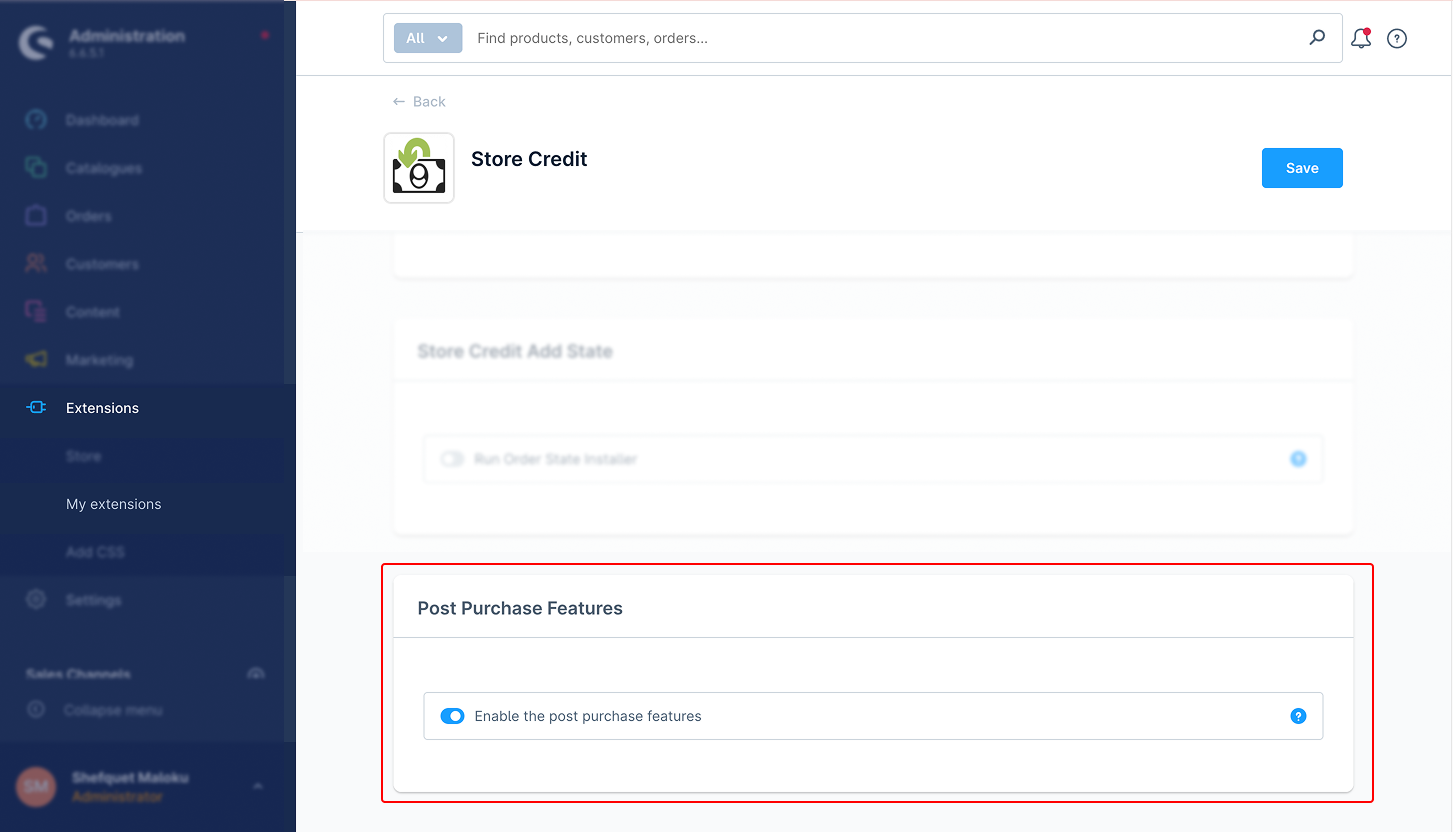Click the Store Credit plugin icon
1453x832 pixels.
[419, 168]
